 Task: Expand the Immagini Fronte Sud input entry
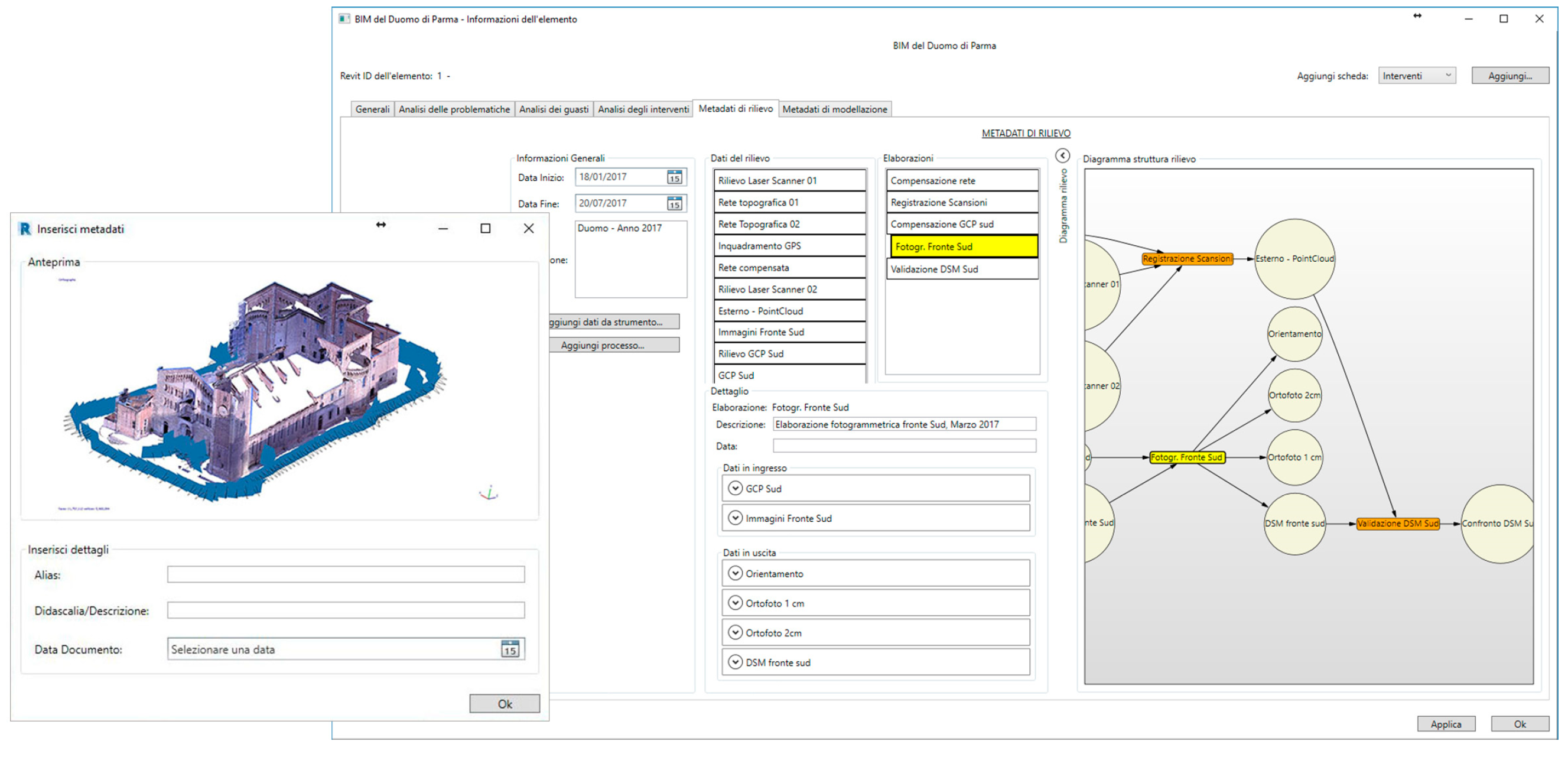736,518
